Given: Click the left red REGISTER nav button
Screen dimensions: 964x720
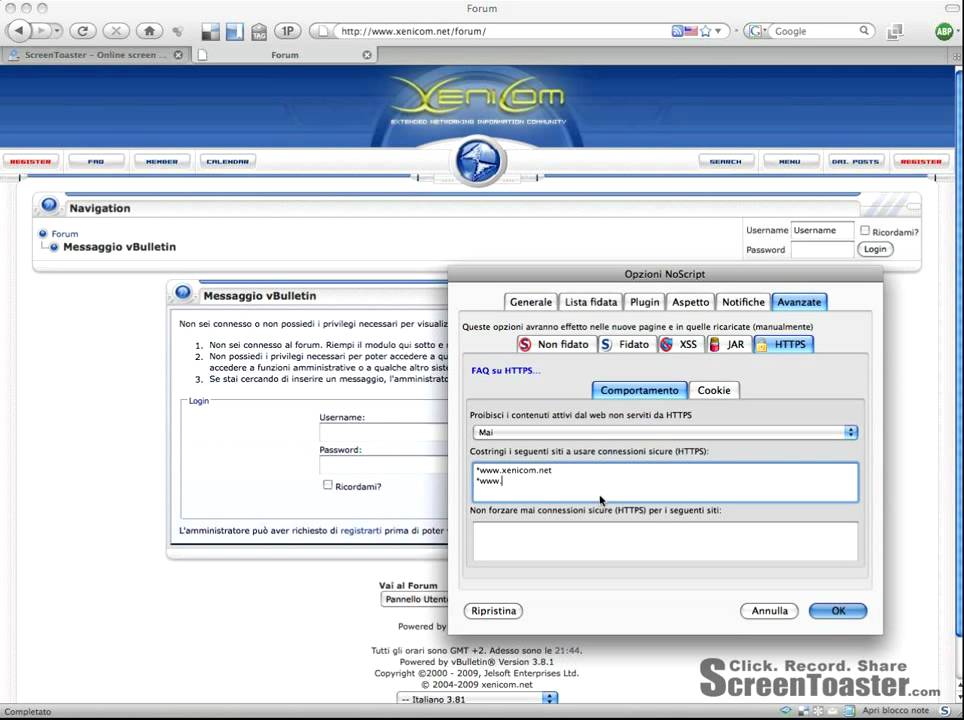Looking at the screenshot, I should point(31,161).
